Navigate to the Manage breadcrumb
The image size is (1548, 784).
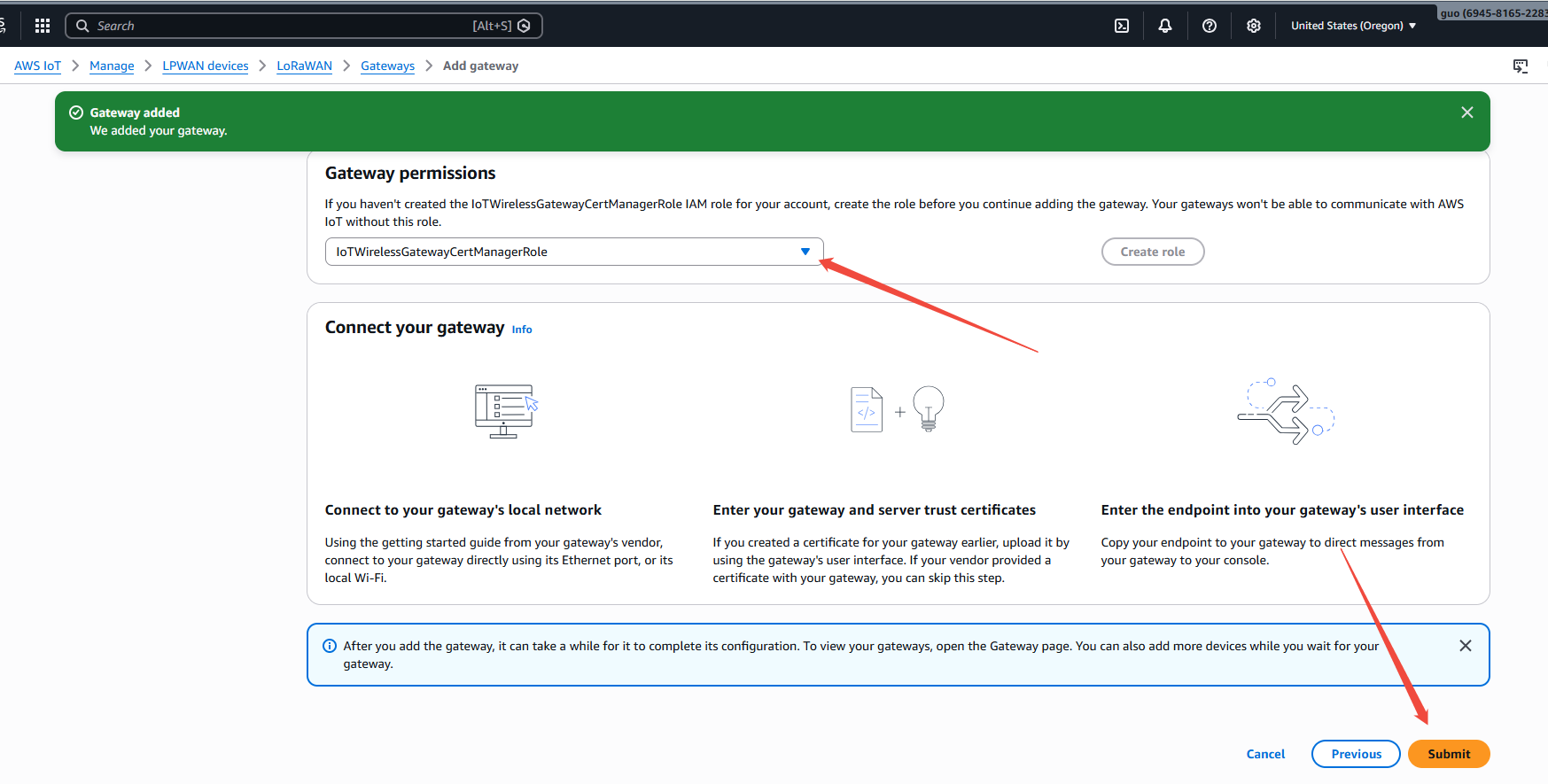112,66
